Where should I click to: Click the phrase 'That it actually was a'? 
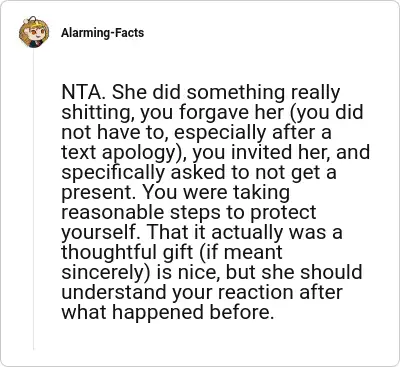[244, 233]
